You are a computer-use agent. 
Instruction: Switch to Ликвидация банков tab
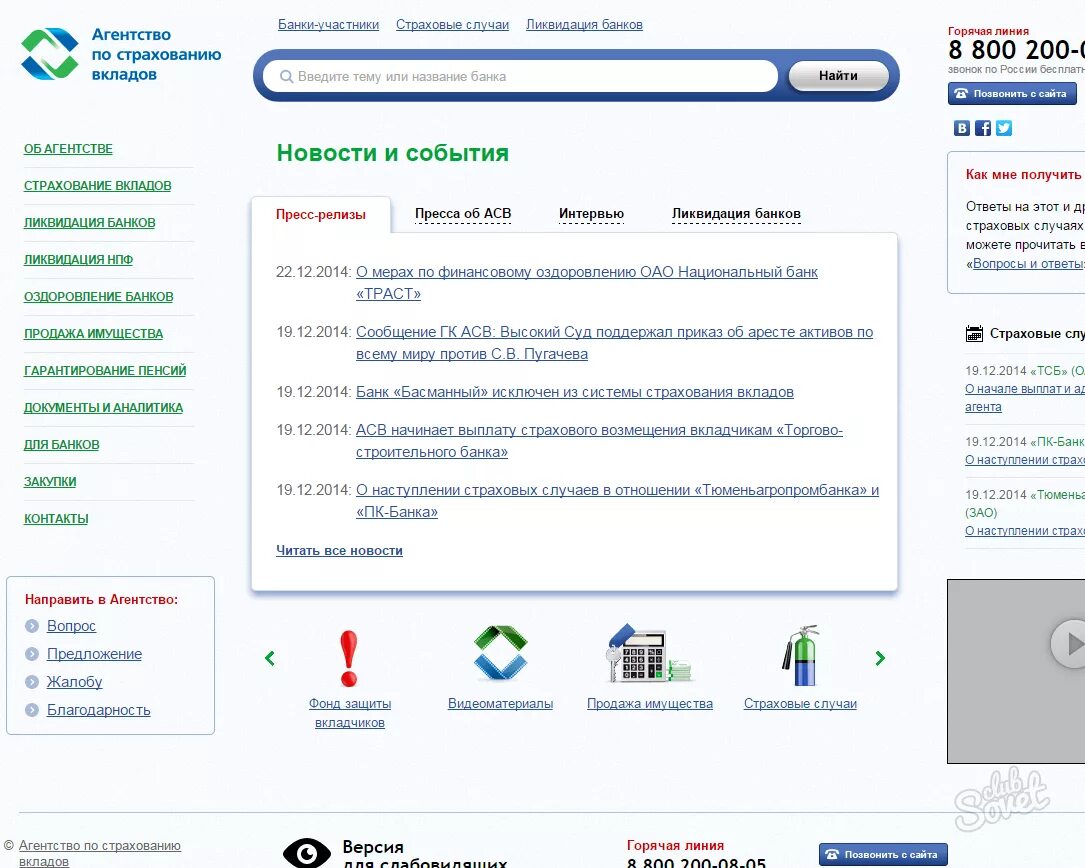pos(736,214)
